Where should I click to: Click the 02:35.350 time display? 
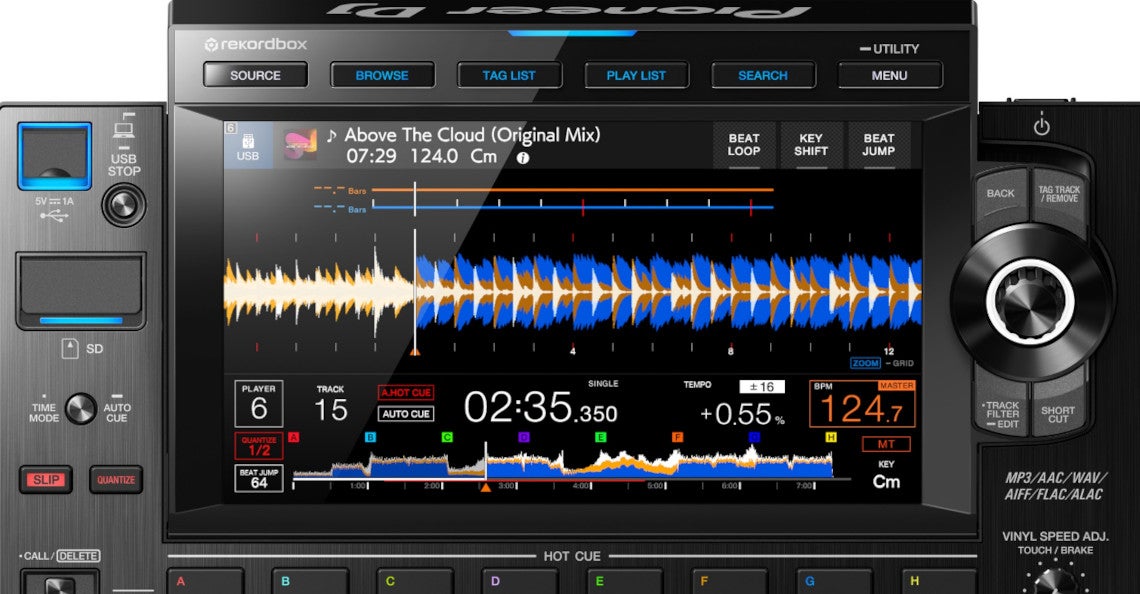click(x=540, y=408)
